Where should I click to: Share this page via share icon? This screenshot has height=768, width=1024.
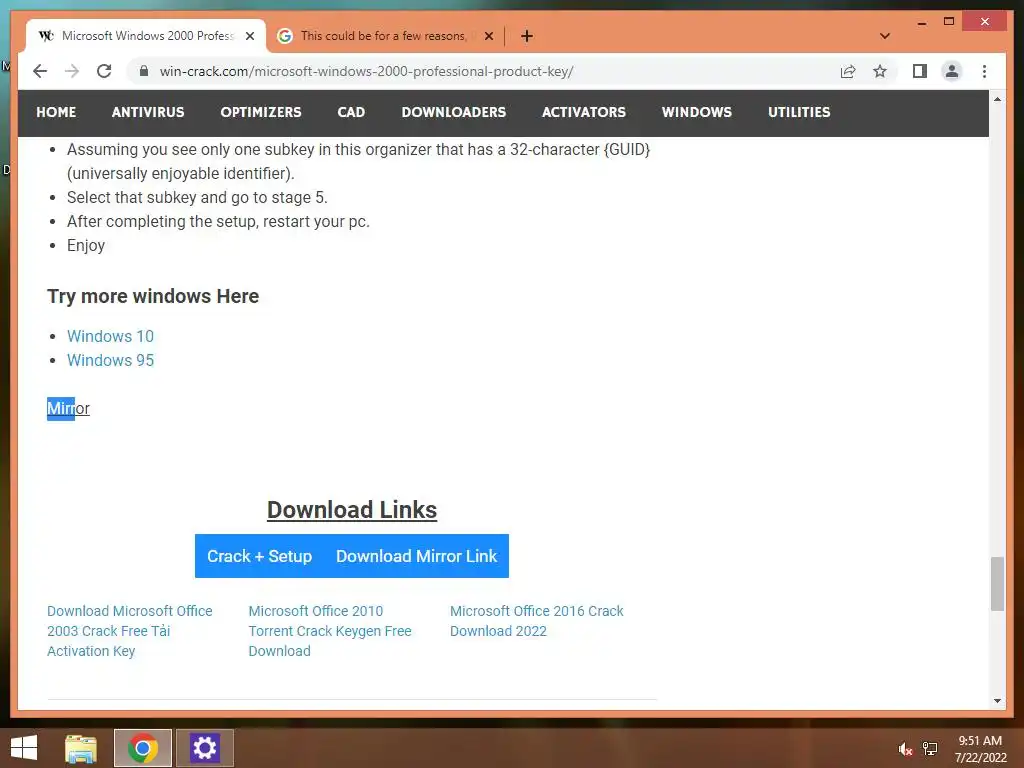click(848, 71)
